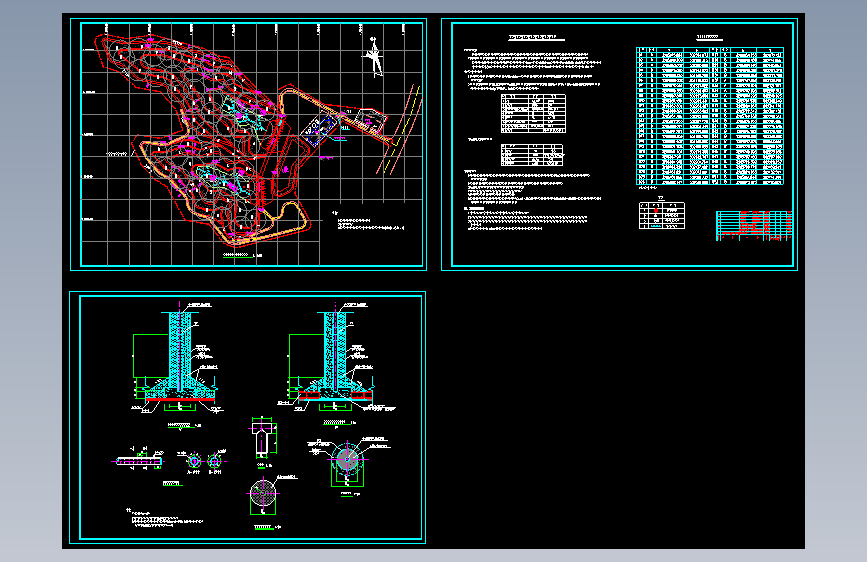Click the empty black area of the drawing canvas
Viewport: 867px width, 562px height.
coord(614,409)
